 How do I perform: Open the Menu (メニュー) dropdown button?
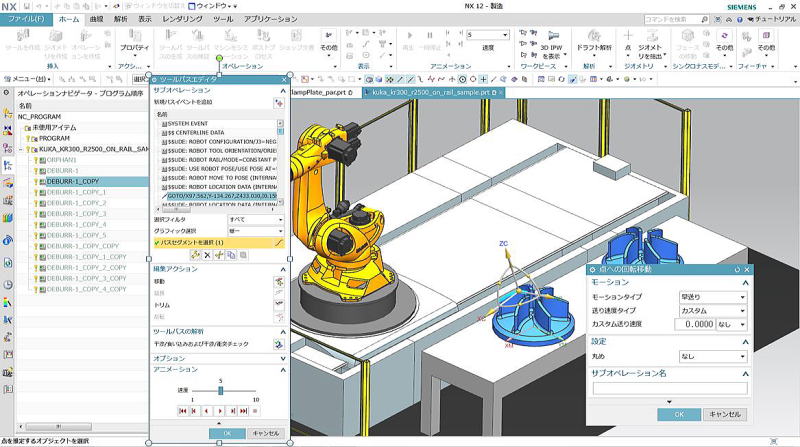[27, 80]
